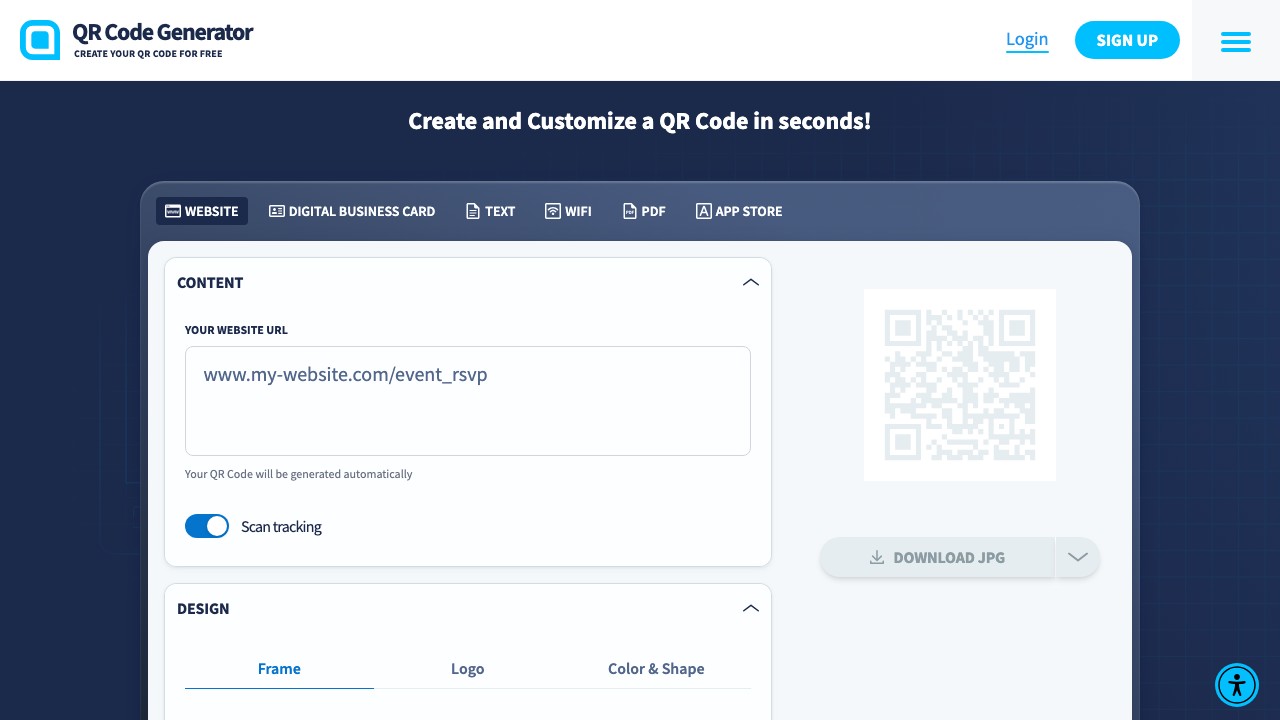Select the Frame tab

click(x=279, y=668)
